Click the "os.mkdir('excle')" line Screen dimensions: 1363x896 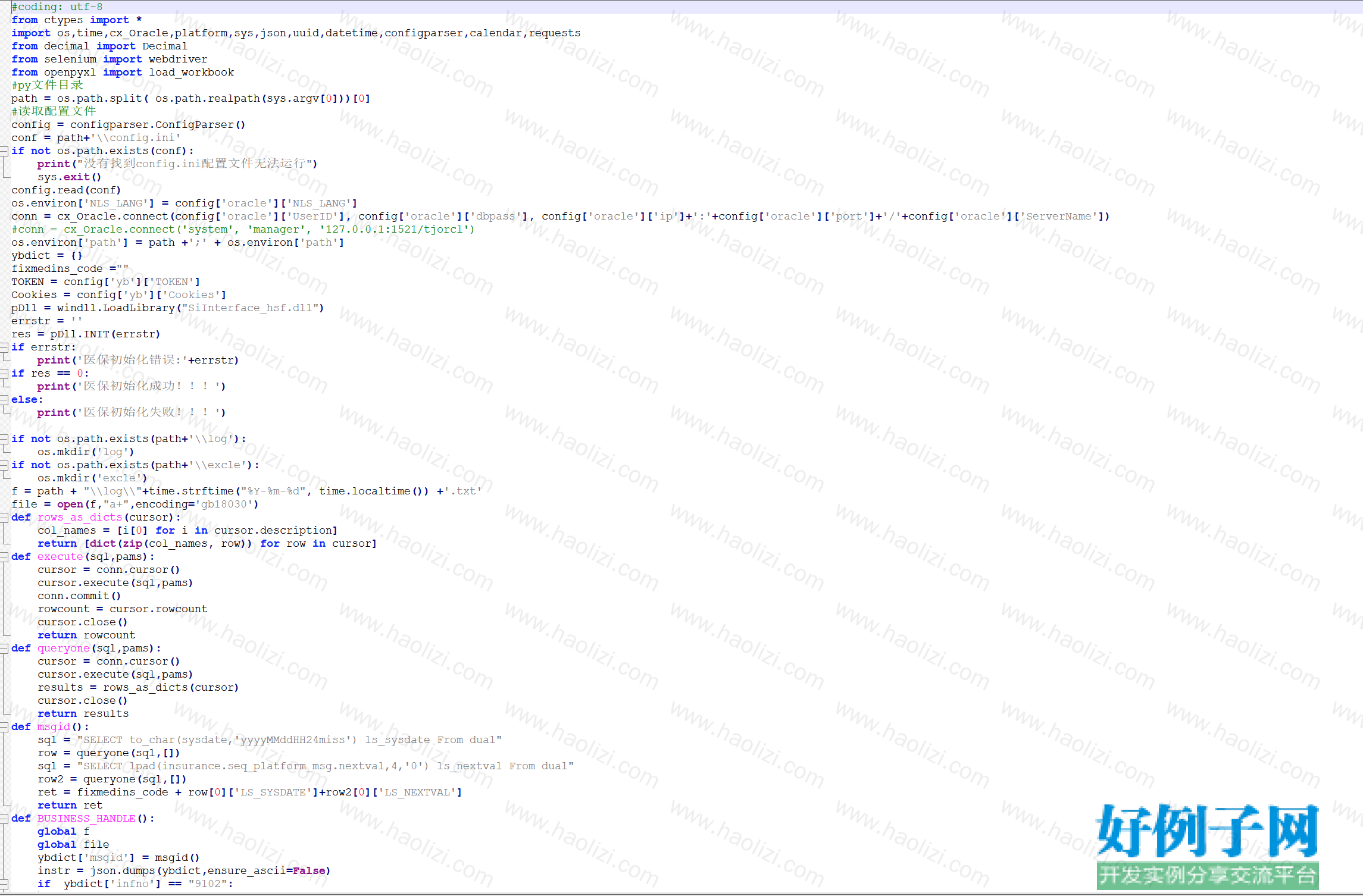tap(92, 478)
